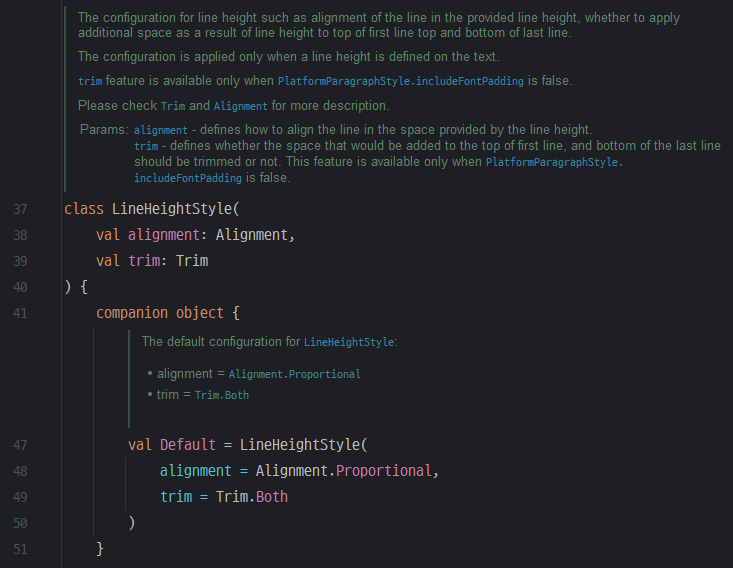733x568 pixels.
Task: Click the 'Alignment,' type on line 38
Action: [x=255, y=235]
